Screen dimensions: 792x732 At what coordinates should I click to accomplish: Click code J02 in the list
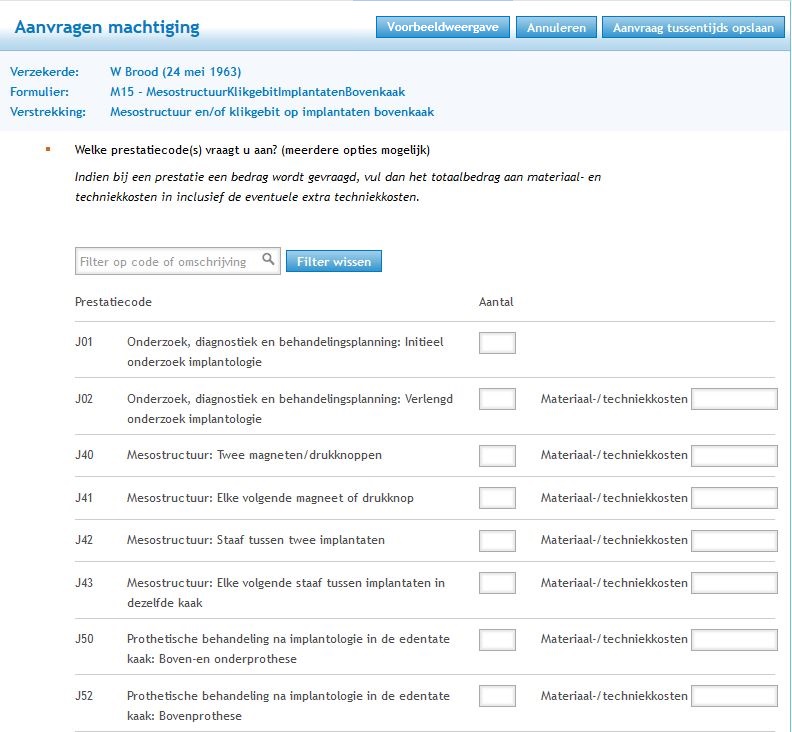[x=84, y=399]
